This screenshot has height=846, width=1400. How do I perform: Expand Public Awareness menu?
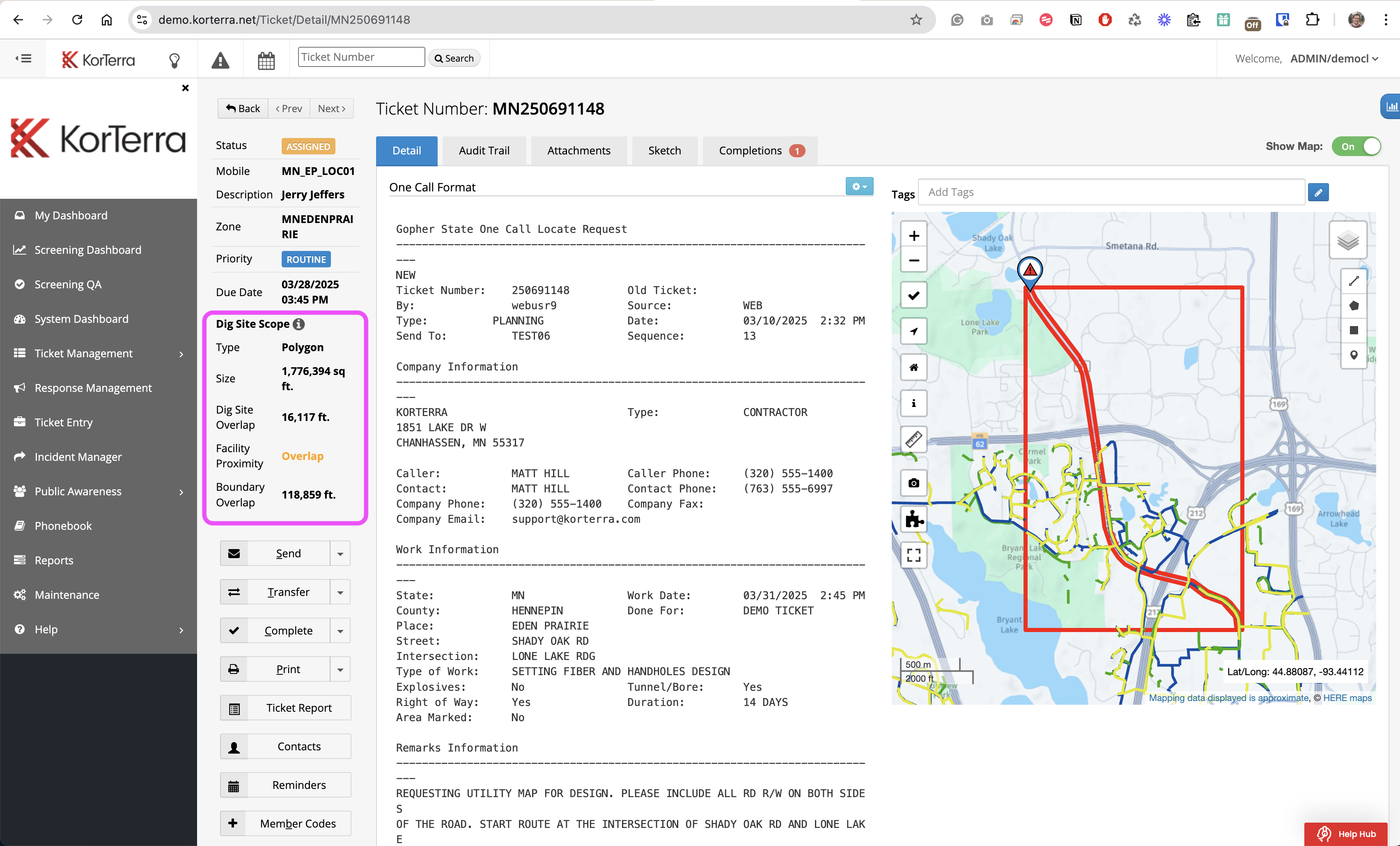(99, 492)
